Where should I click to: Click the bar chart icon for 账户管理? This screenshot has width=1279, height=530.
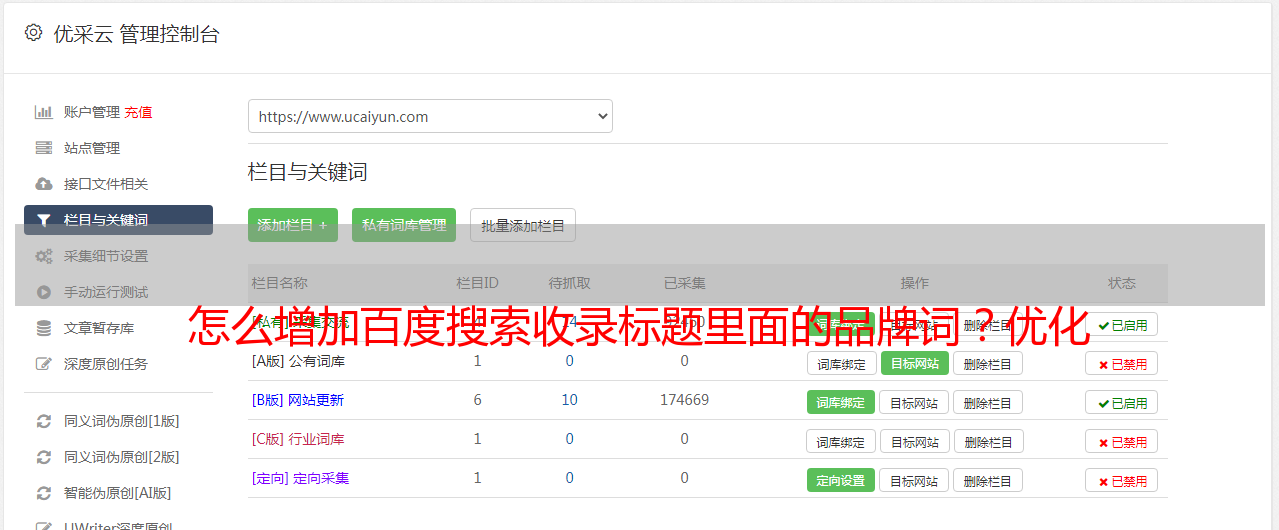point(43,112)
